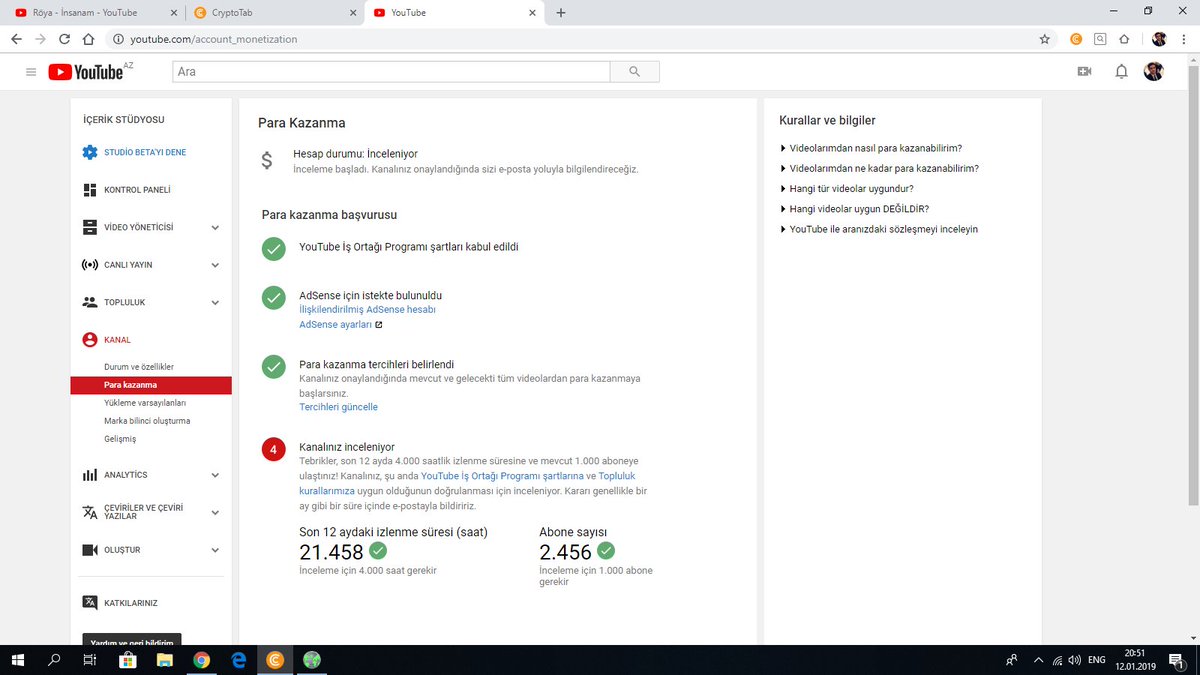Screen dimensions: 1200x675
Task: Open Chrome's three-dot menu
Action: pos(1184,40)
